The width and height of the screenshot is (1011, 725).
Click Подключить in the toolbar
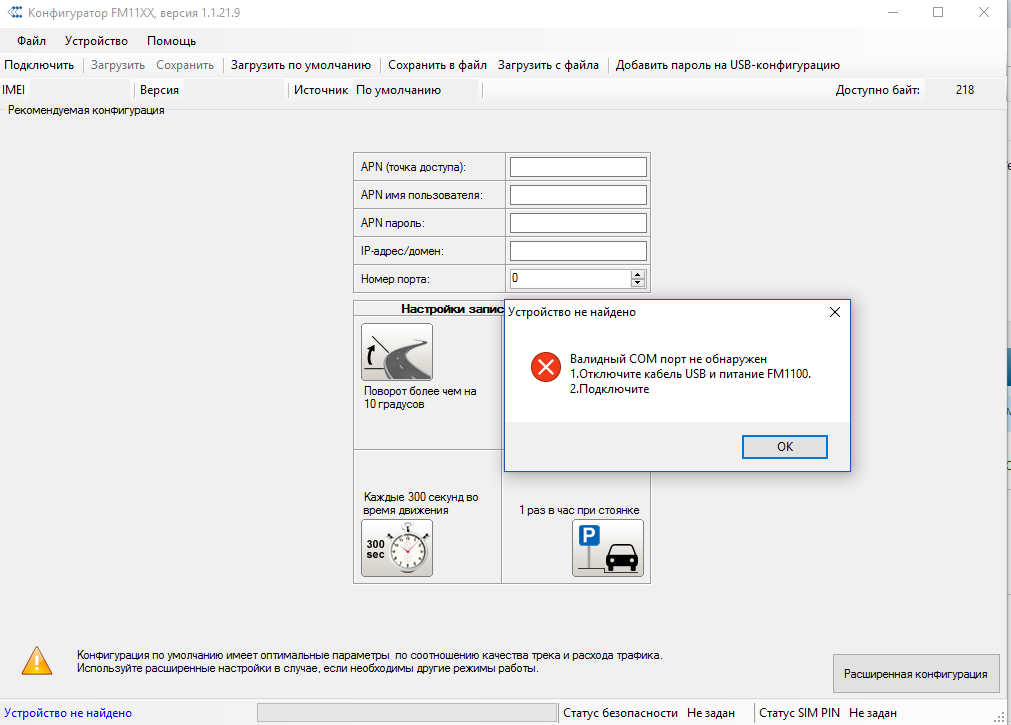(39, 65)
